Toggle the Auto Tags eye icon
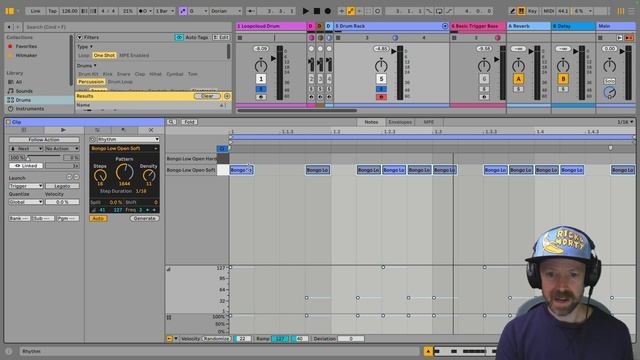This screenshot has height=360, width=640. (179, 37)
